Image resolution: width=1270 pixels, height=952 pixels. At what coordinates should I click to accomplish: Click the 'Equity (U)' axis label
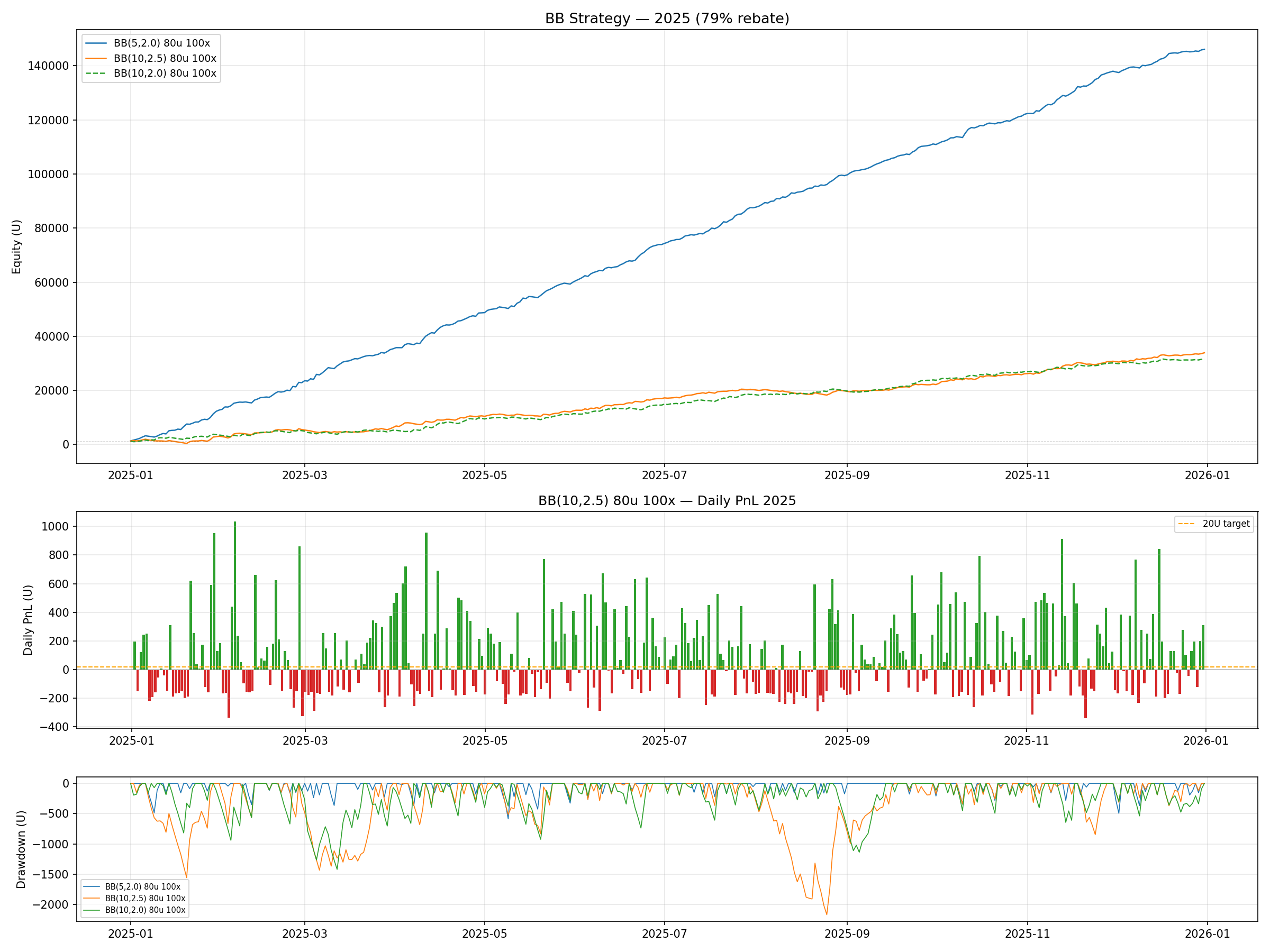(16, 247)
